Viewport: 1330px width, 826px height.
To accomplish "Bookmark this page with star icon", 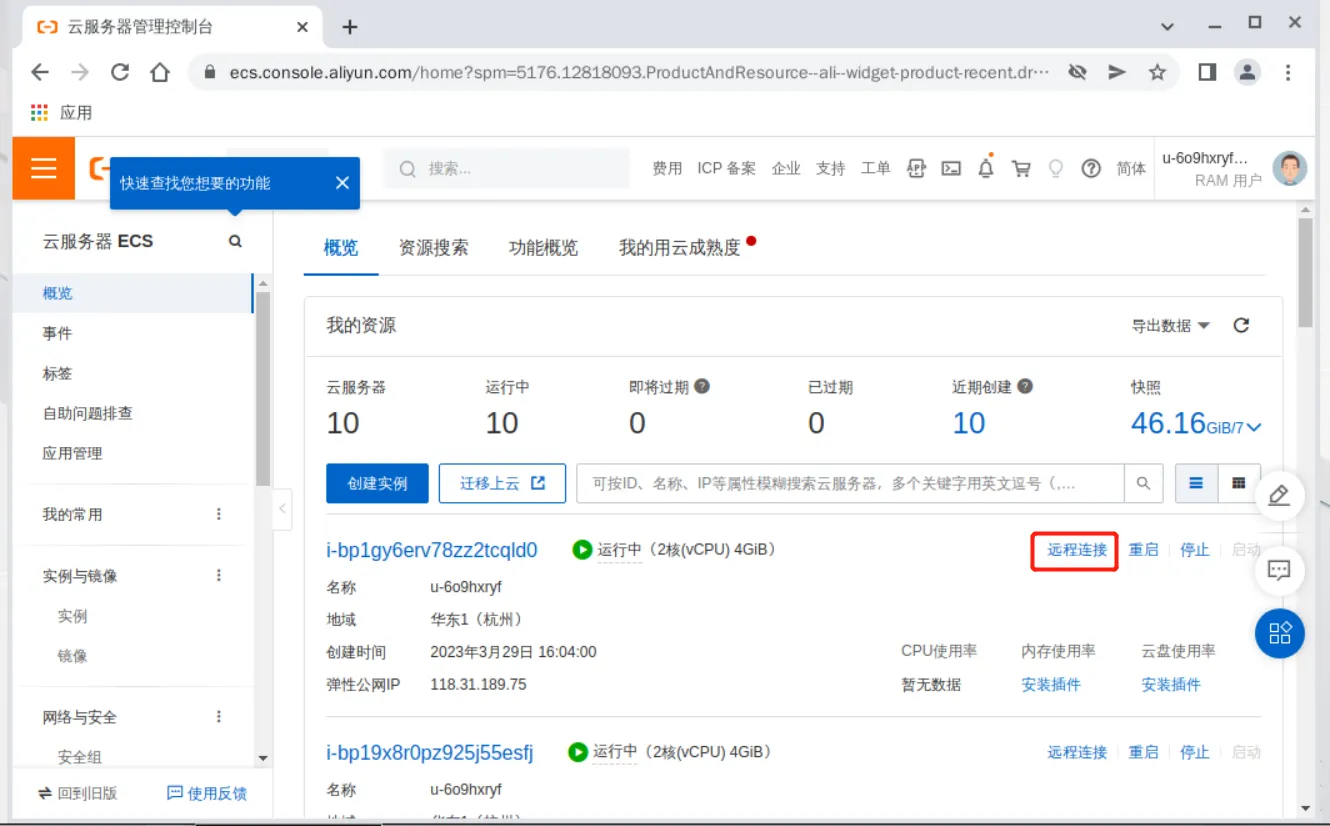I will pyautogui.click(x=1157, y=72).
